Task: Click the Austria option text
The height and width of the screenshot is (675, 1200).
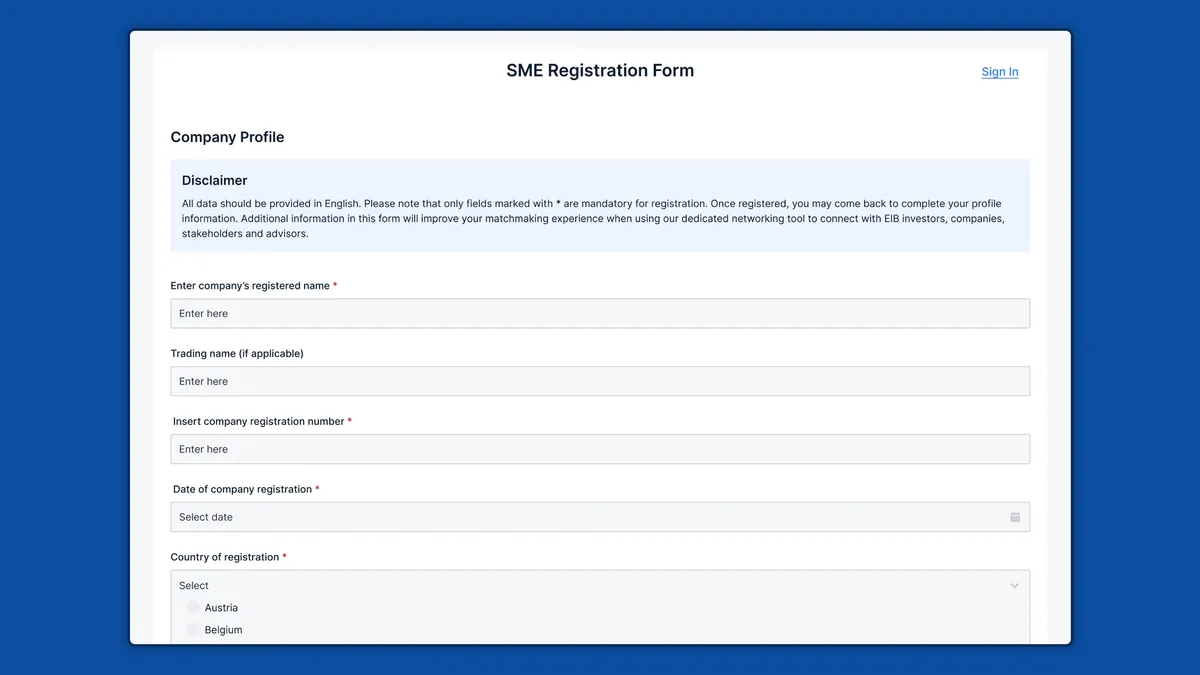Action: [x=221, y=608]
